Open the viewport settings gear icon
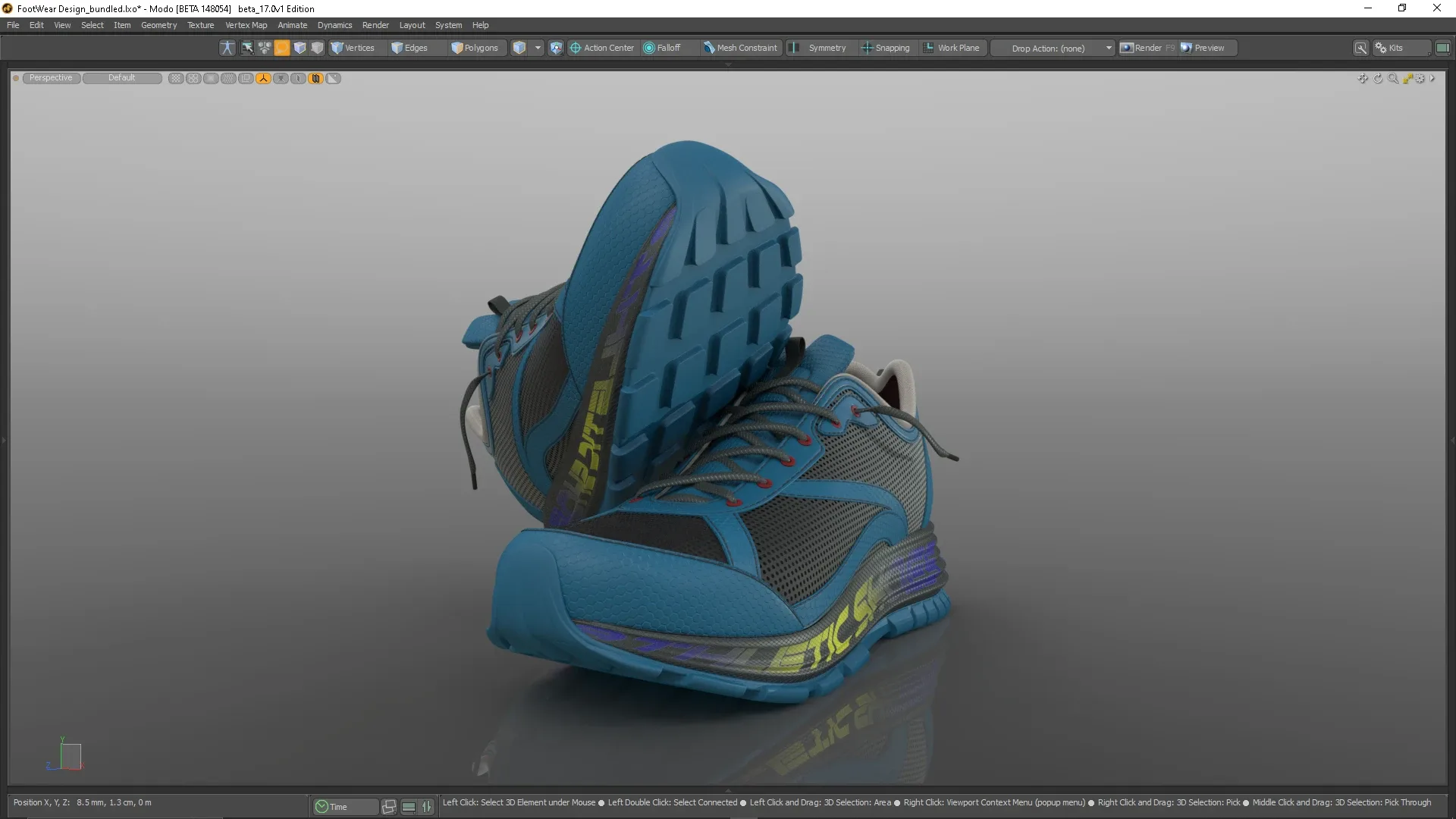The width and height of the screenshot is (1456, 819). [x=1420, y=78]
